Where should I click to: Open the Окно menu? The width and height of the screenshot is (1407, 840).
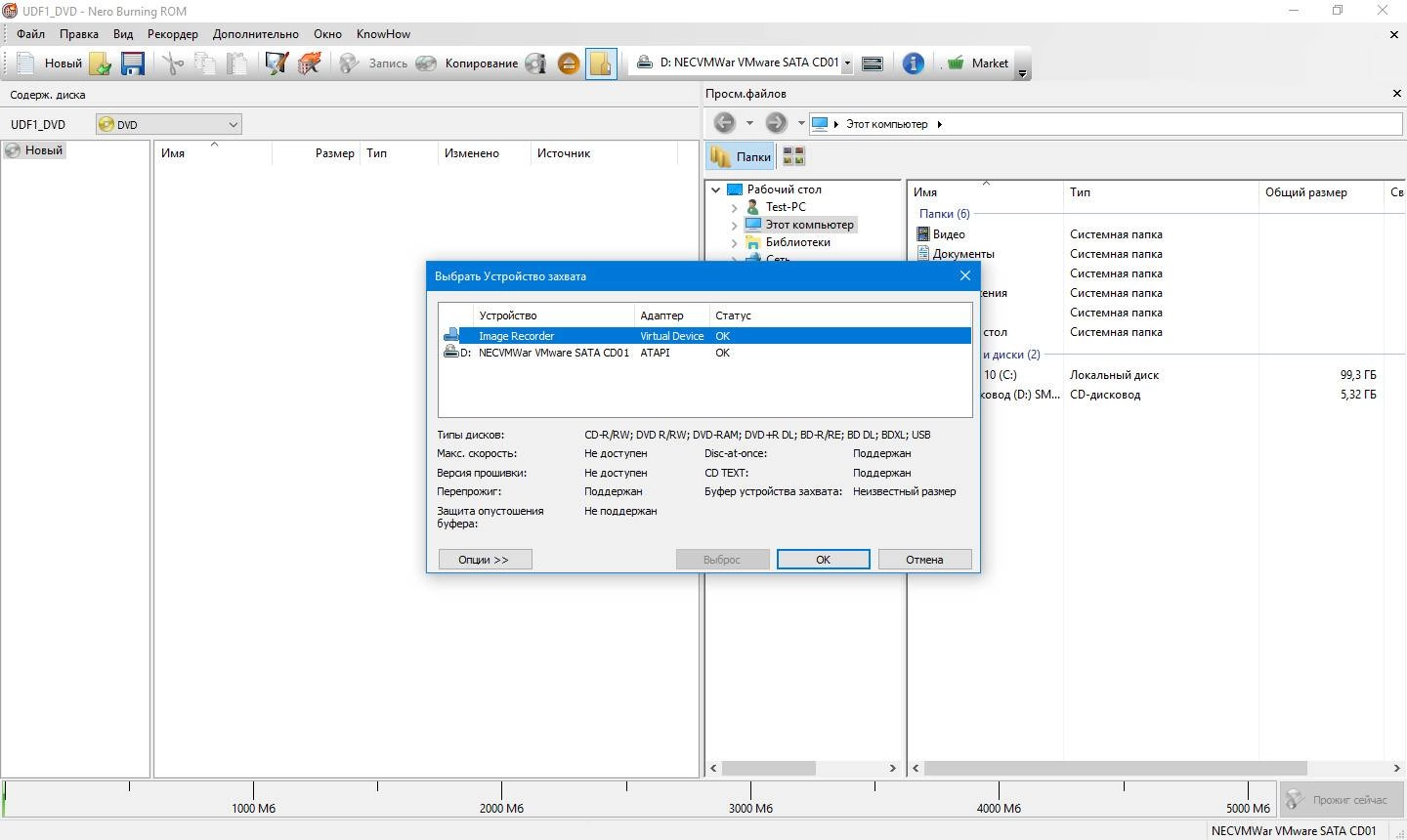pos(327,33)
